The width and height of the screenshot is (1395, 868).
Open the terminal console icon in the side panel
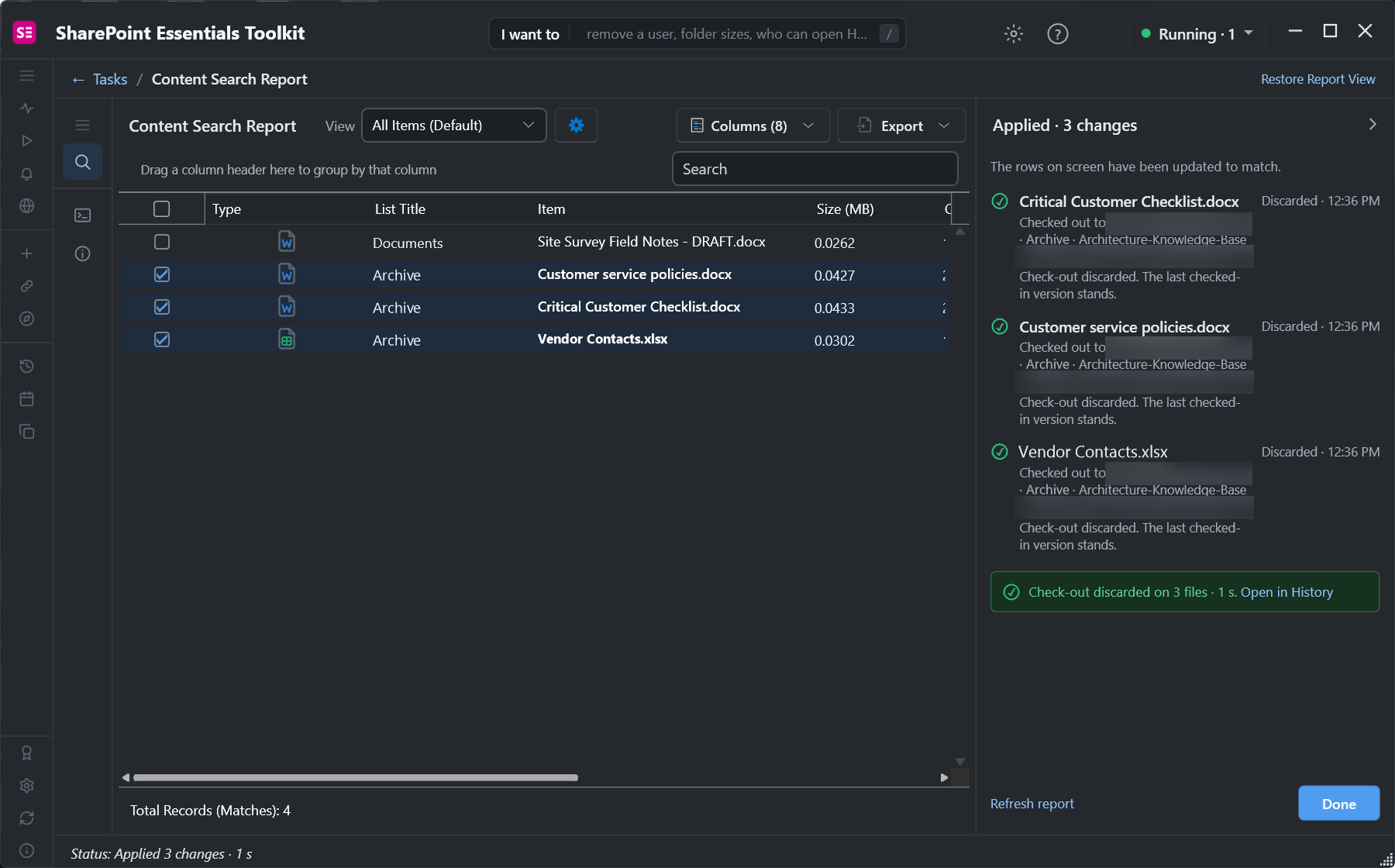[x=82, y=215]
